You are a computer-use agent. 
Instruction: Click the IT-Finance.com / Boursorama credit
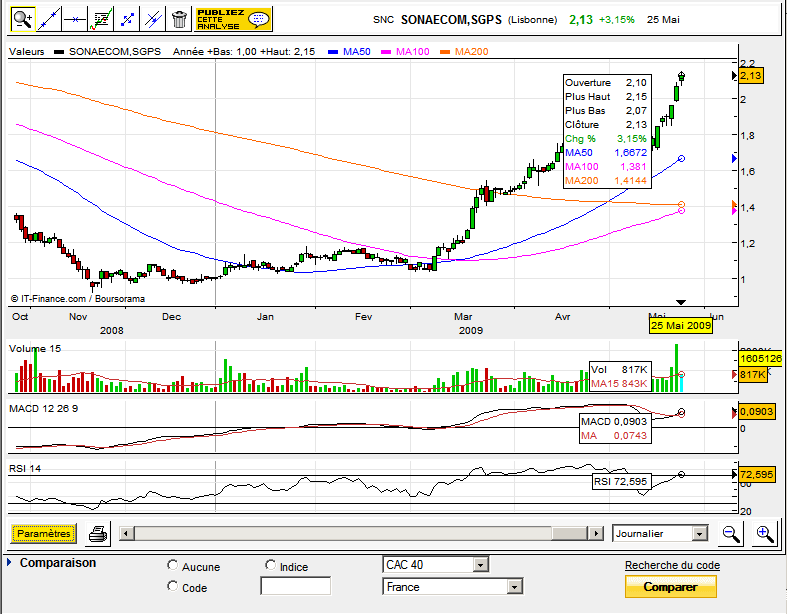coord(78,299)
